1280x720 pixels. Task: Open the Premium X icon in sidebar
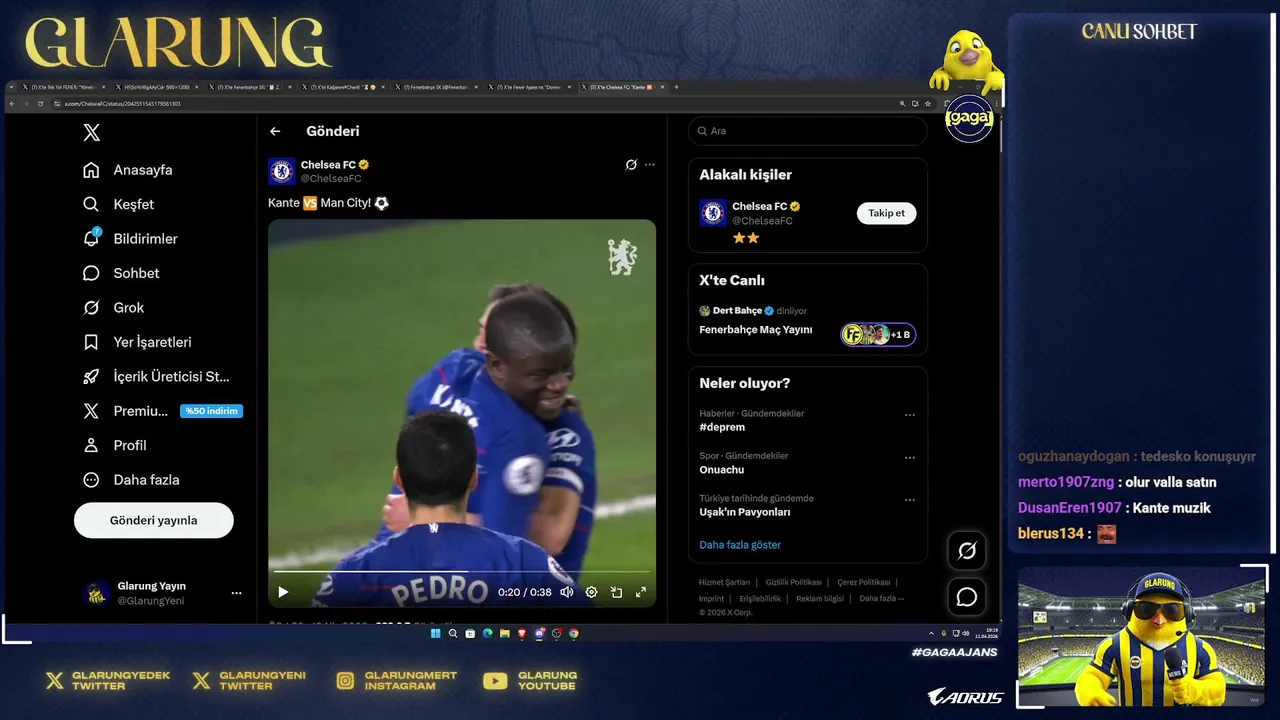coord(91,411)
